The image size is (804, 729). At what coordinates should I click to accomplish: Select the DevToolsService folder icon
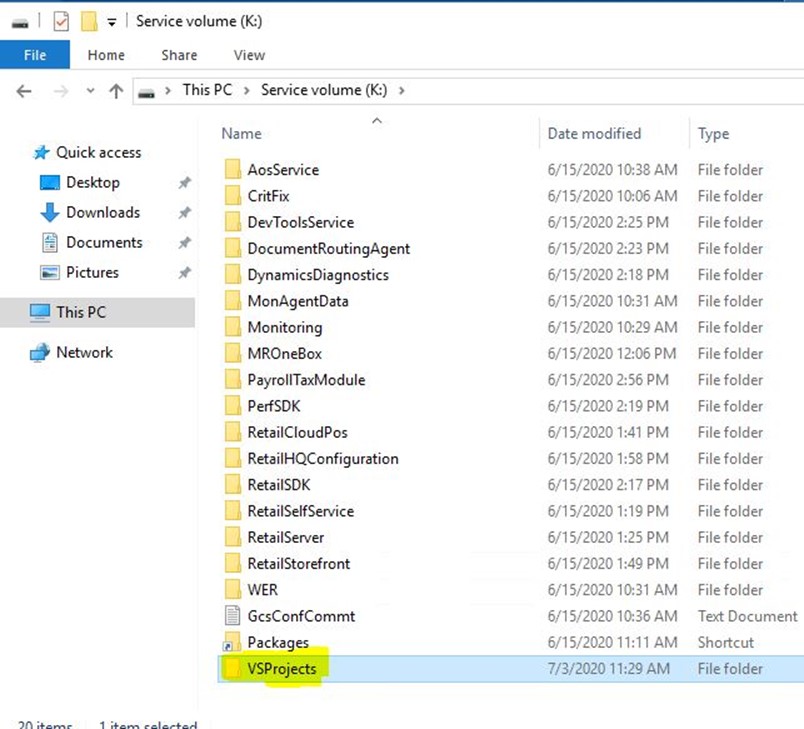233,221
